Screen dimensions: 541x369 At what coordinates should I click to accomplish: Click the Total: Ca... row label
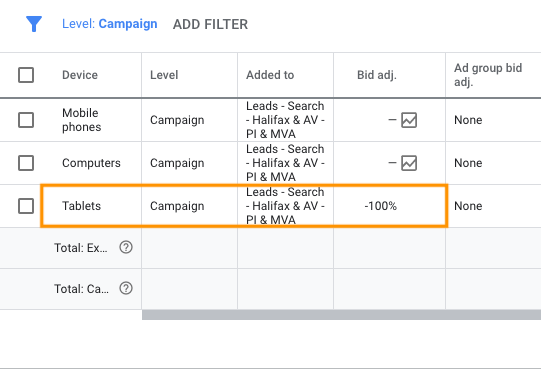pyautogui.click(x=81, y=289)
